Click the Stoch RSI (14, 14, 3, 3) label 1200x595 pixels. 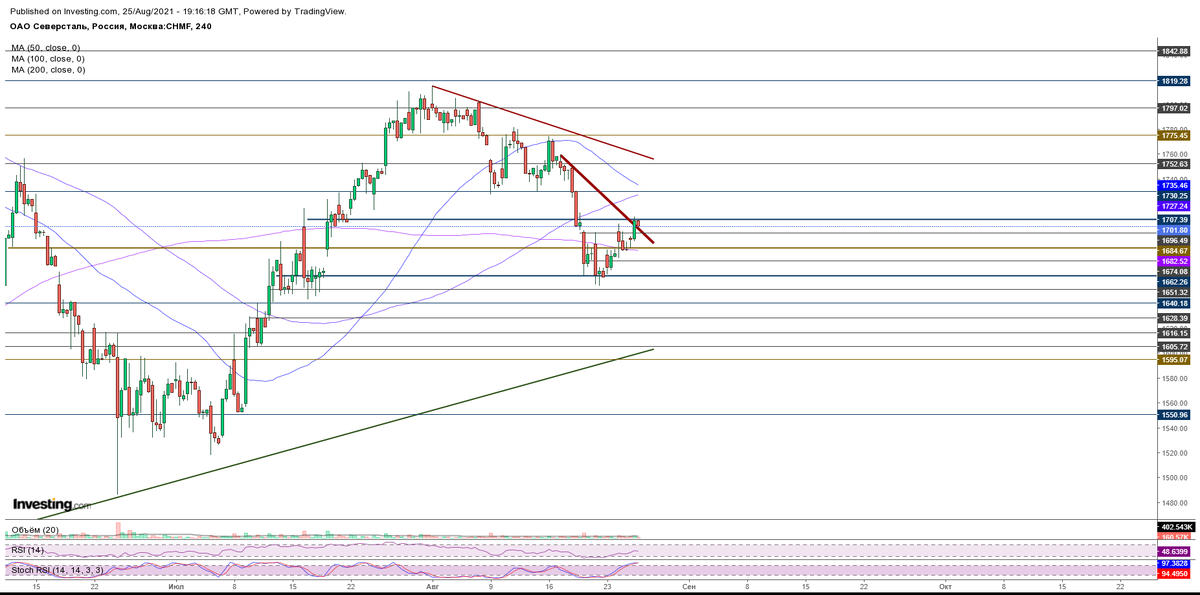tap(58, 569)
